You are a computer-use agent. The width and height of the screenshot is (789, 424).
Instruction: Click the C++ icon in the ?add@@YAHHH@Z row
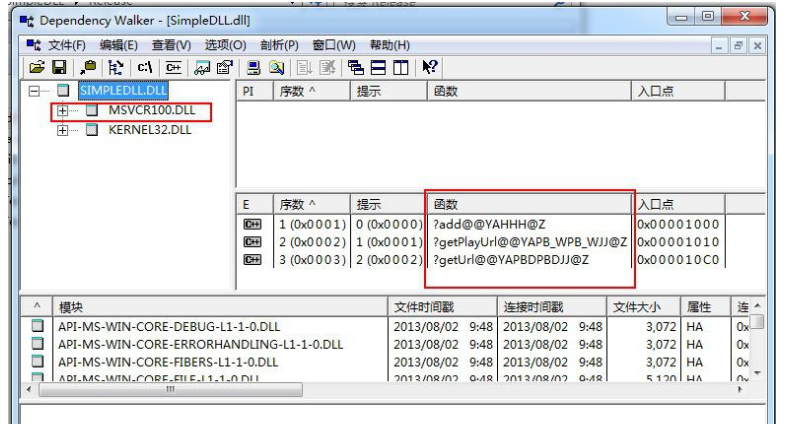pyautogui.click(x=252, y=224)
